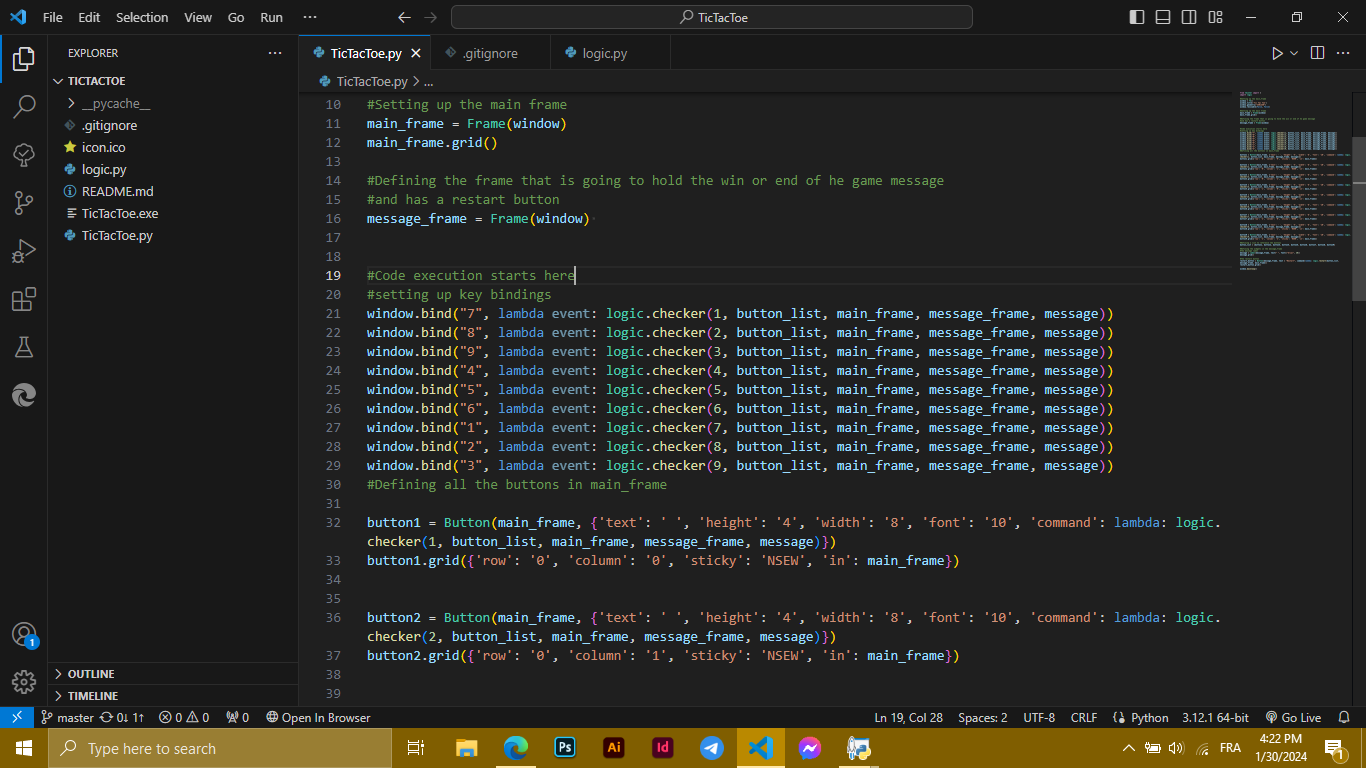Select TicTacToe.py in the Explorer tree
This screenshot has width=1366, height=768.
(173, 235)
